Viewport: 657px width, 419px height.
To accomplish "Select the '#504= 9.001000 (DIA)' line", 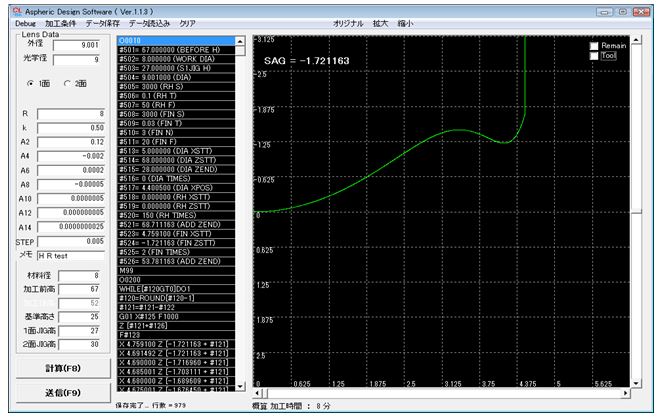I will [176, 78].
